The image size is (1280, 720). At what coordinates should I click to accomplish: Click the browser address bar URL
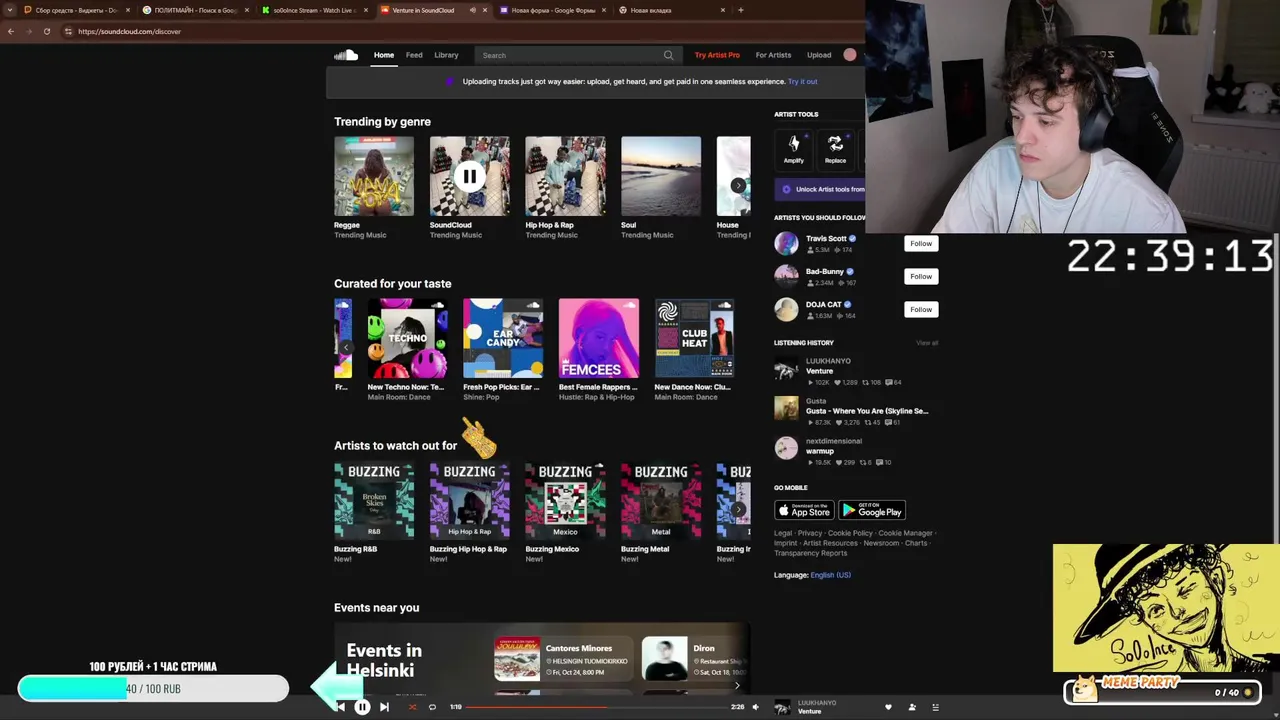(x=129, y=31)
